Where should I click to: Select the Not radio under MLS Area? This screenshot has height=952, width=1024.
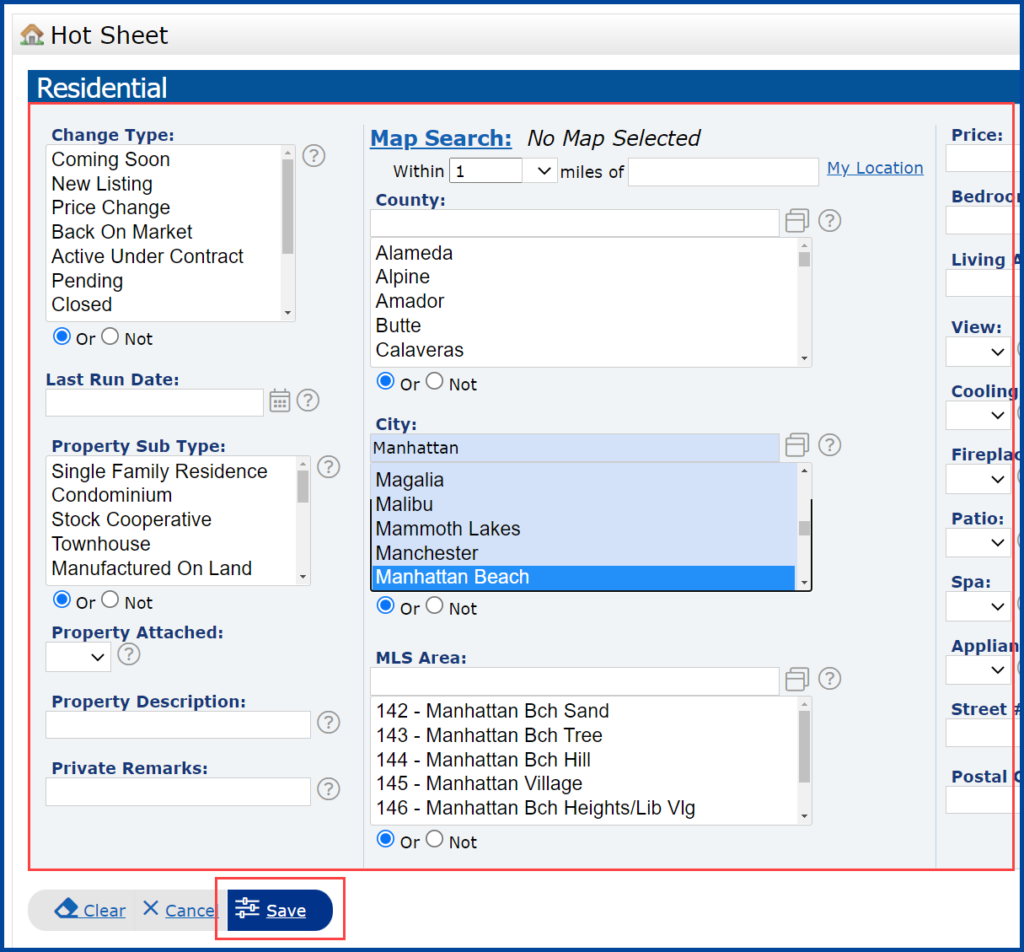(433, 839)
